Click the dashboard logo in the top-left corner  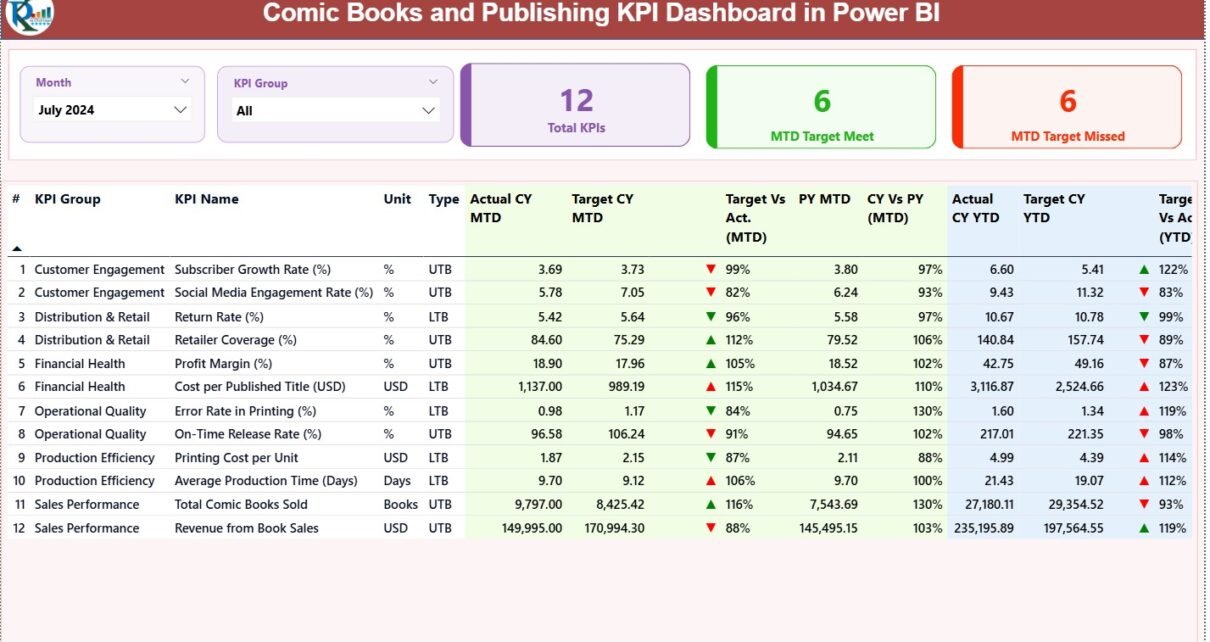point(29,14)
